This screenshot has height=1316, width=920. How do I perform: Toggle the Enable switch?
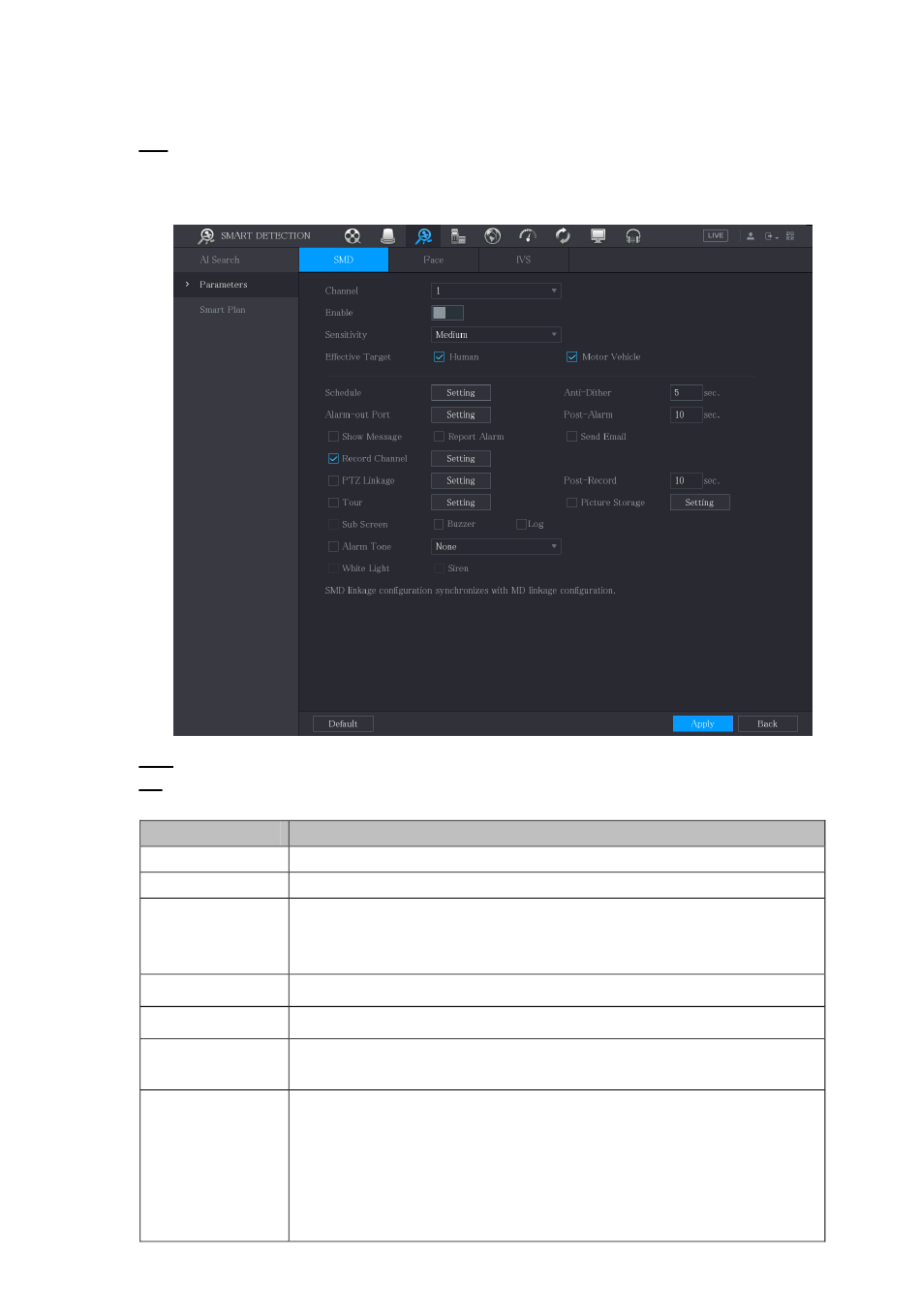tap(447, 313)
